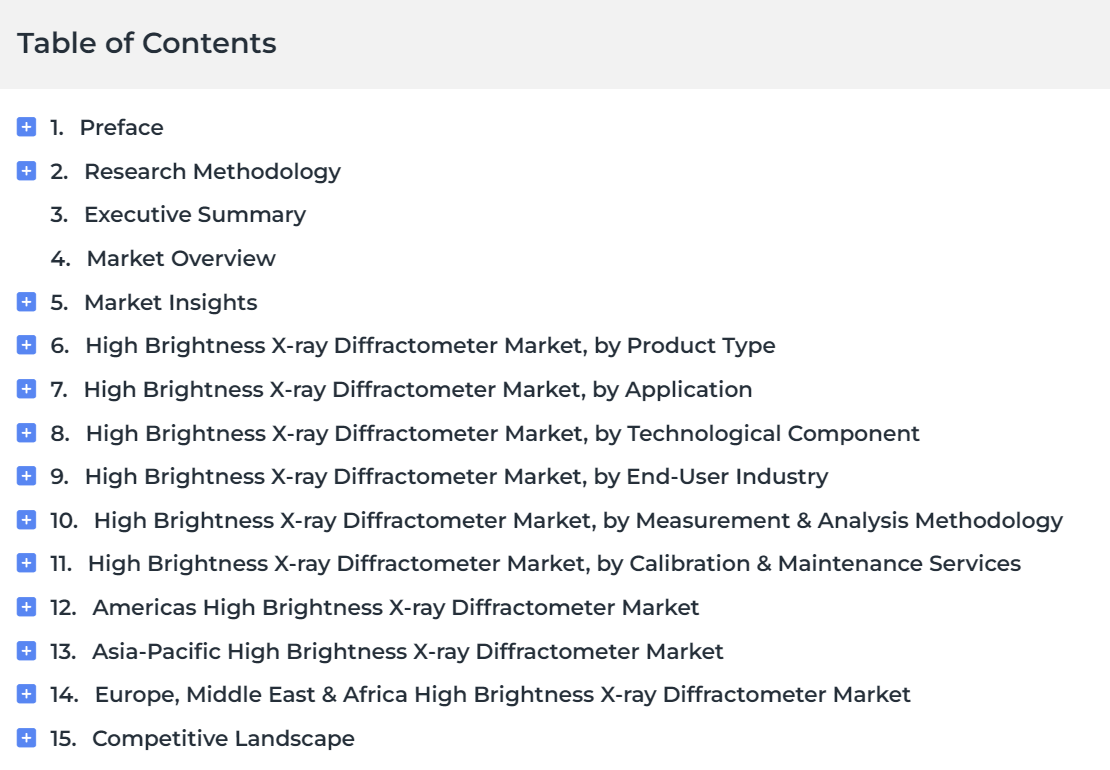Expand the by Product Type section
The image size is (1110, 770).
click(x=26, y=345)
